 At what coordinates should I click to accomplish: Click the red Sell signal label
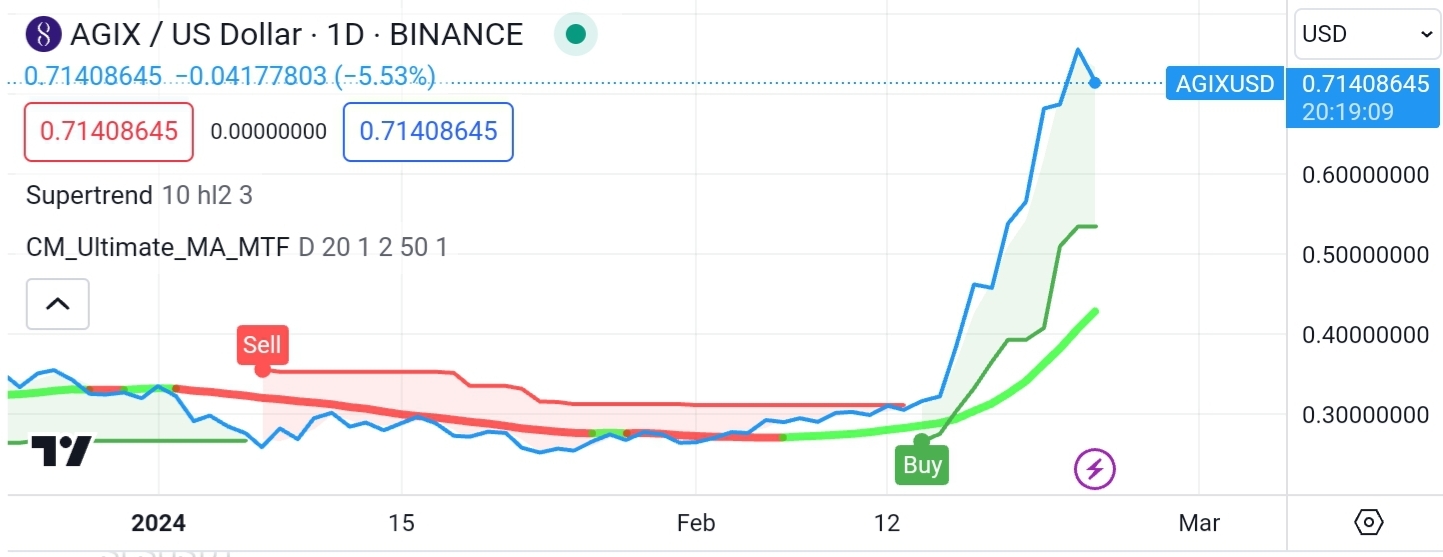[262, 345]
